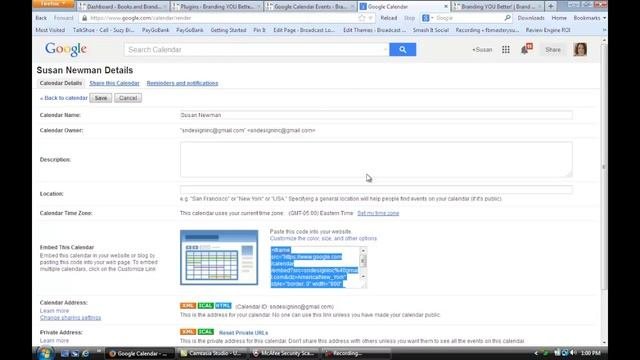Click the embed code box scroll down arrow
The width and height of the screenshot is (640, 360).
pyautogui.click(x=363, y=276)
